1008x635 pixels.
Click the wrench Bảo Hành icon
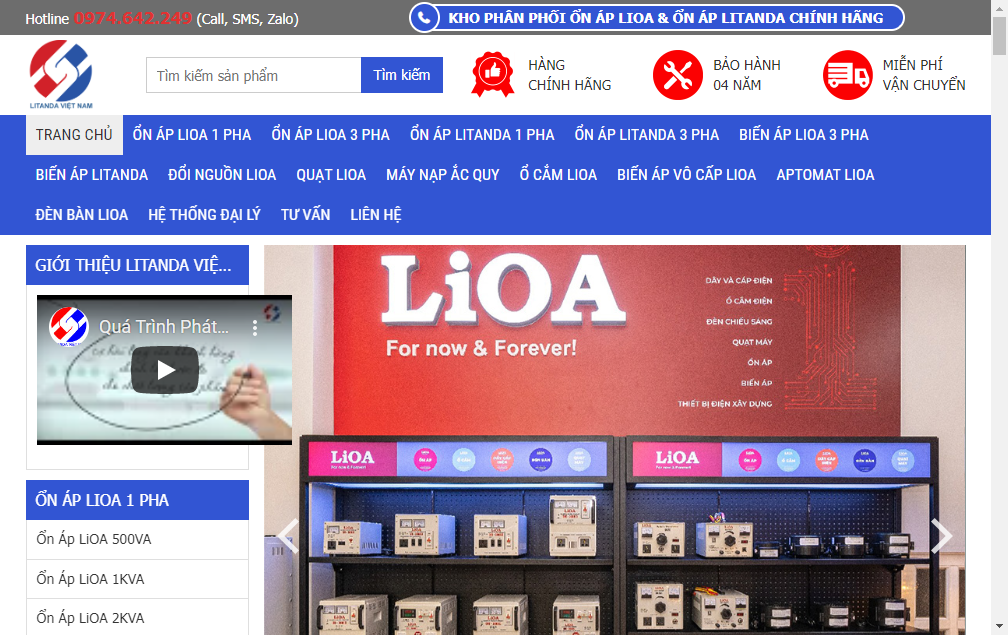pos(678,75)
